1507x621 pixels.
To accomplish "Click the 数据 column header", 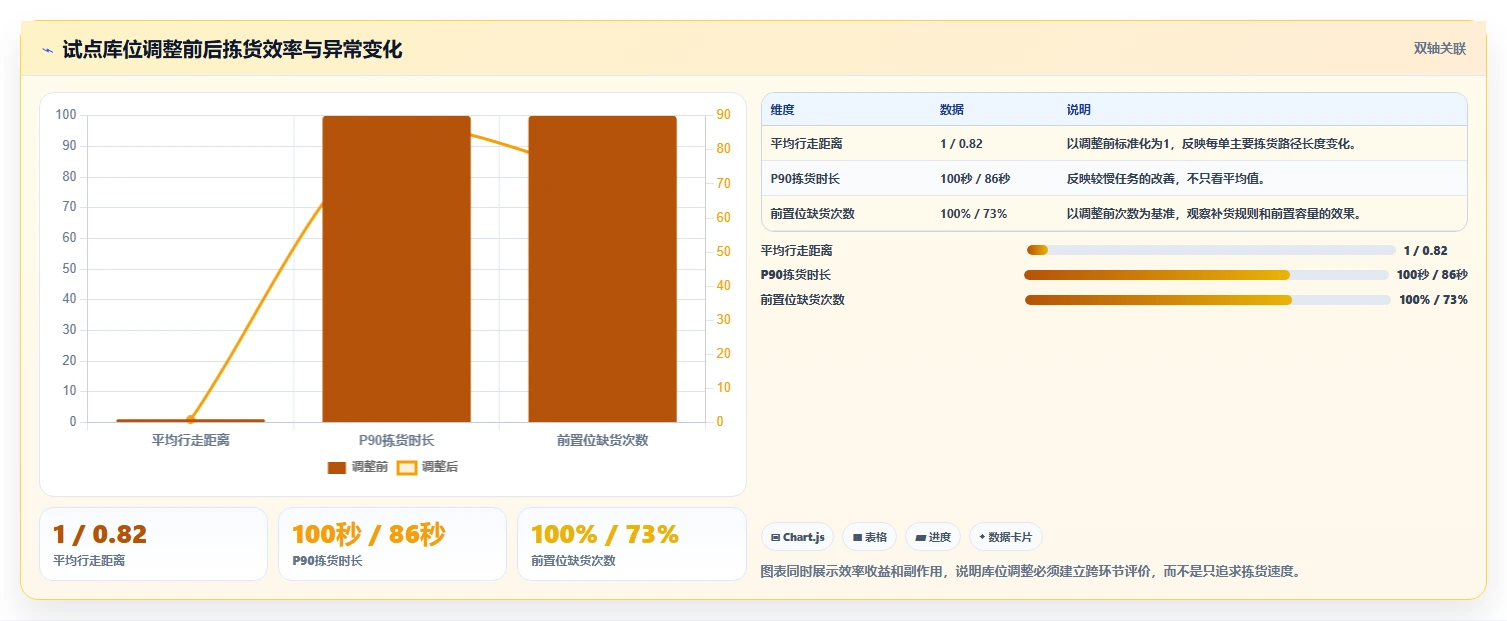I will pyautogui.click(x=952, y=110).
